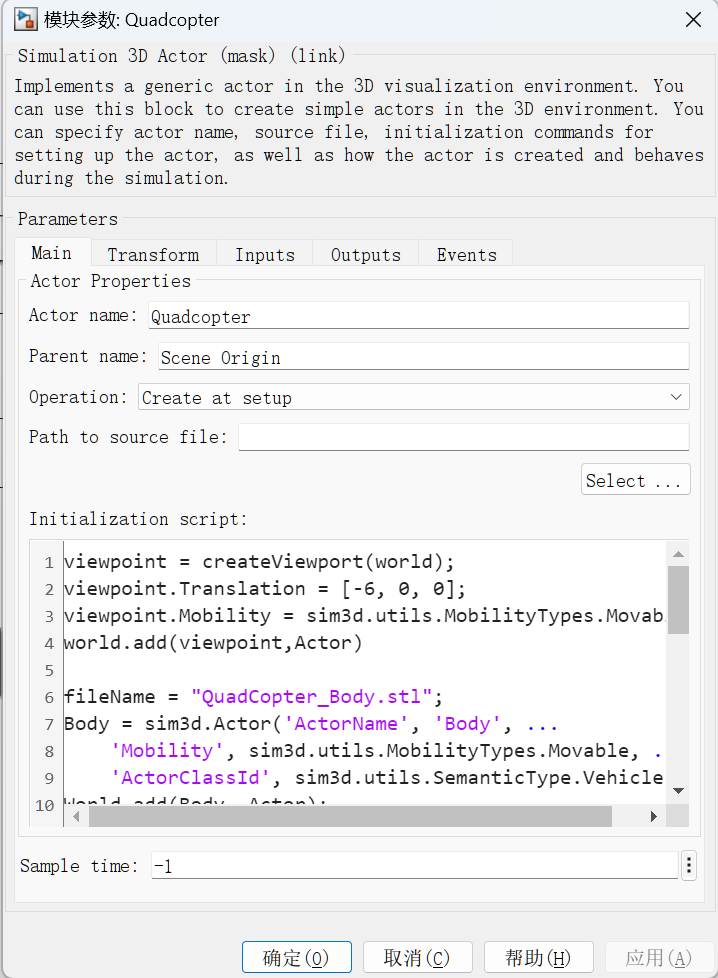718x978 pixels.
Task: Open the Transform tab
Action: (x=153, y=255)
